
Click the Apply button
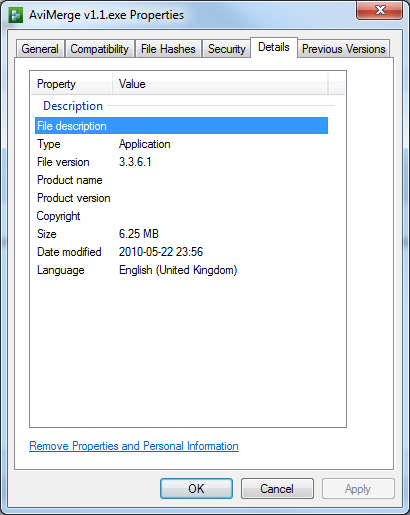coord(358,489)
